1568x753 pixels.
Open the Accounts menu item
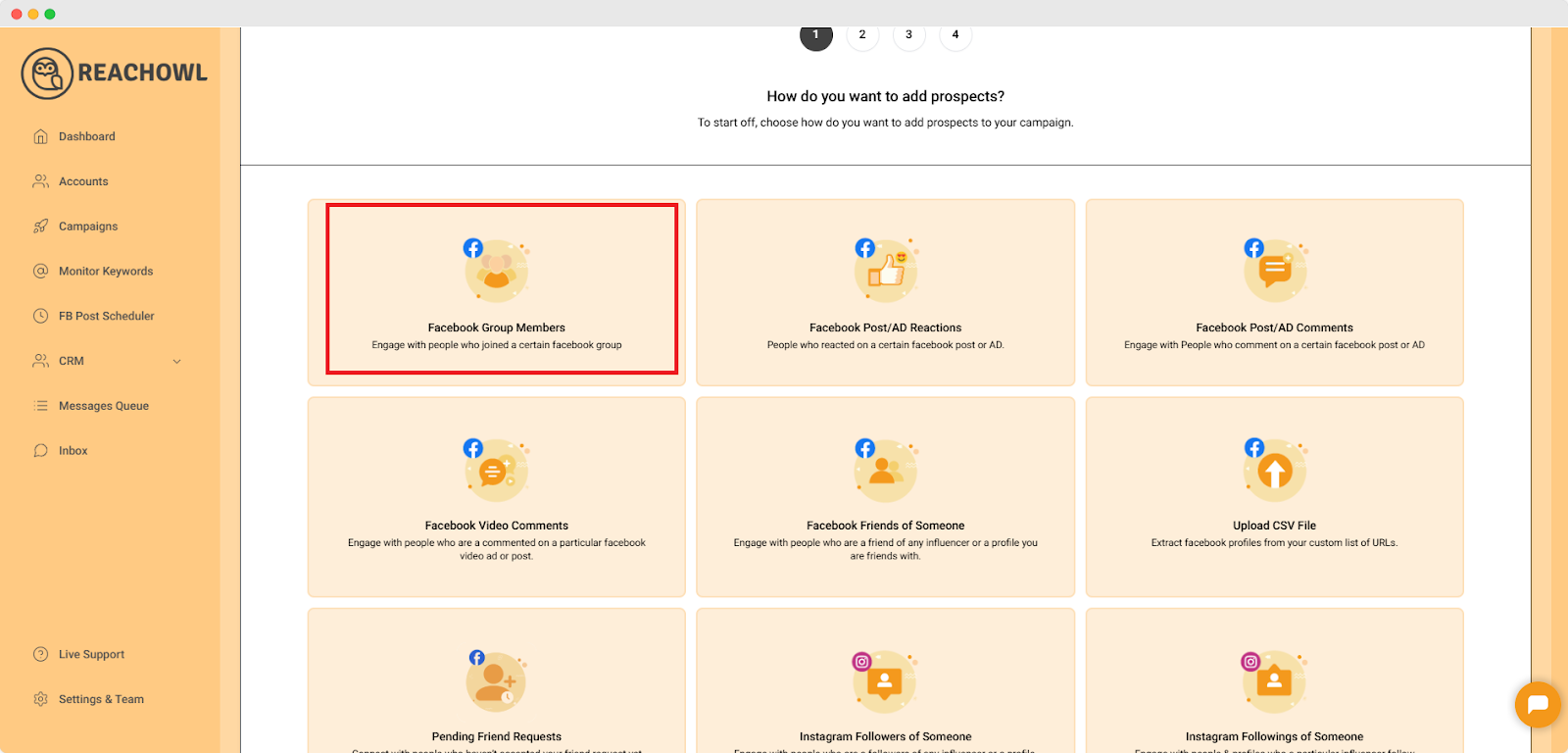coord(83,181)
